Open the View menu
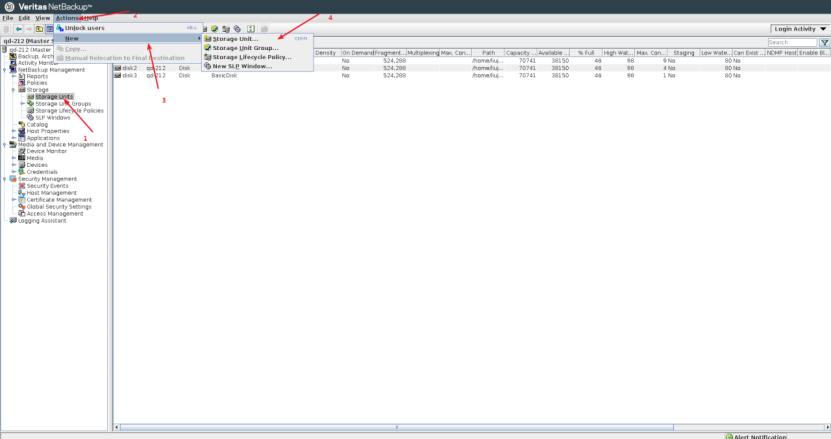 tap(42, 18)
